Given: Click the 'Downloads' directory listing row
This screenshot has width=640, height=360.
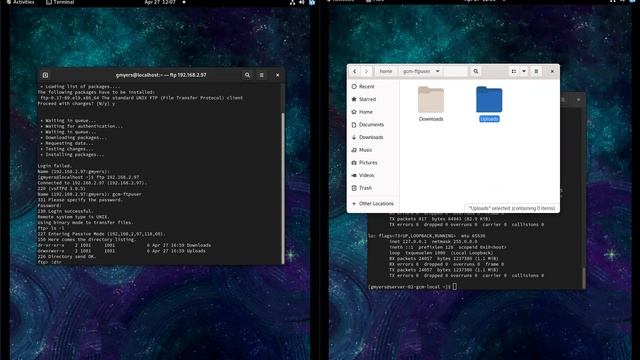Looking at the screenshot, I should [124, 245].
